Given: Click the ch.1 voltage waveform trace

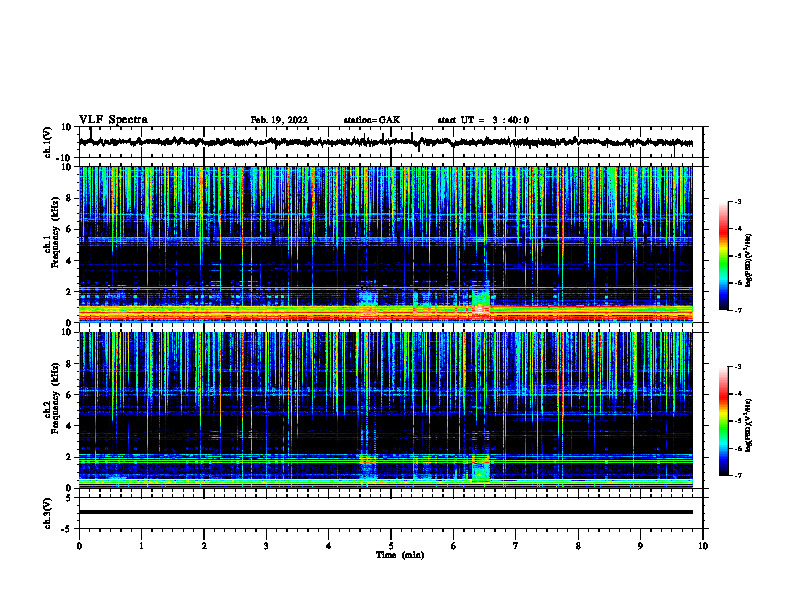Looking at the screenshot, I should 386,142.
